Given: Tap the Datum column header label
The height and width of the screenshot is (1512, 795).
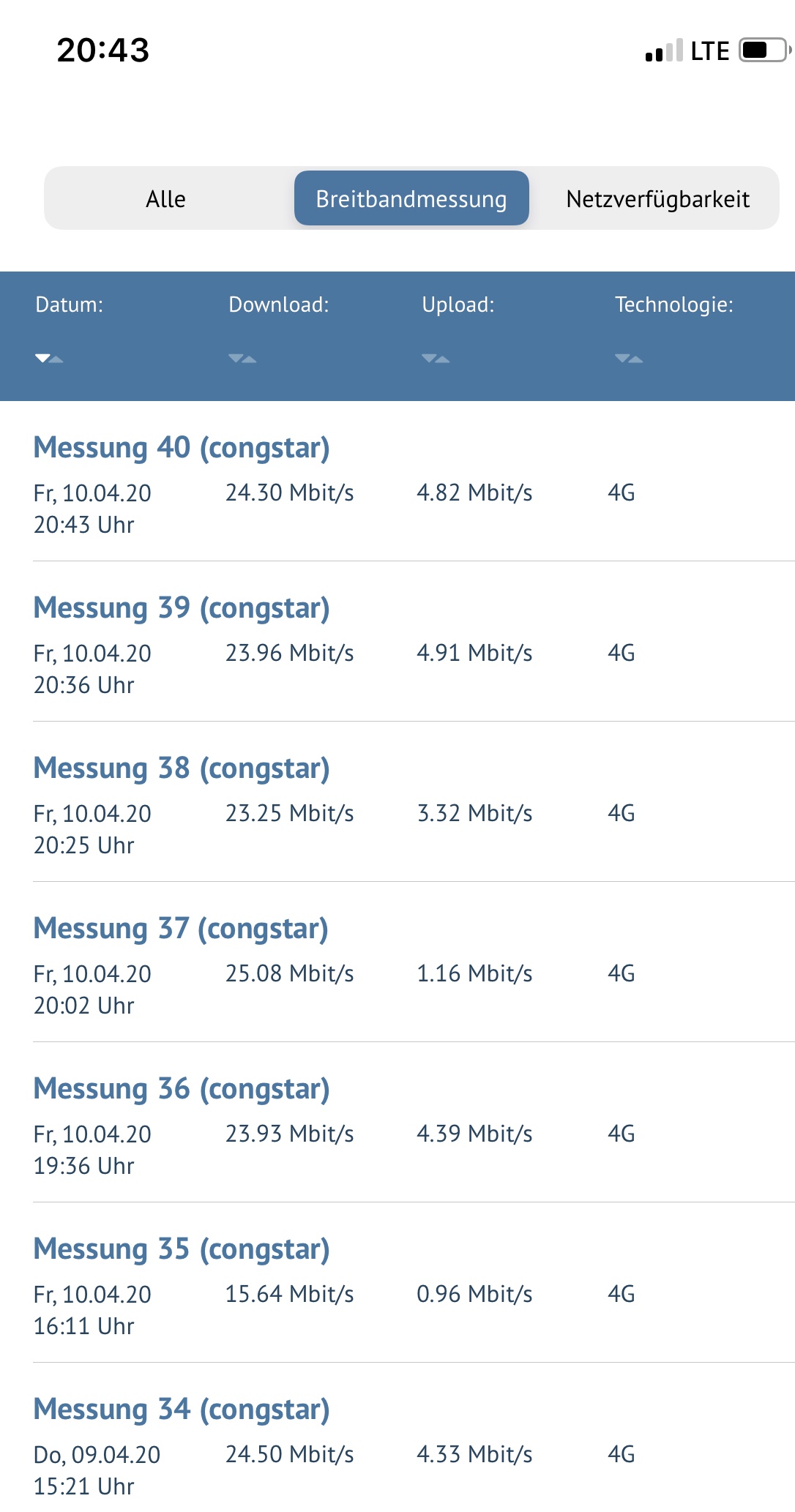Looking at the screenshot, I should click(x=70, y=304).
